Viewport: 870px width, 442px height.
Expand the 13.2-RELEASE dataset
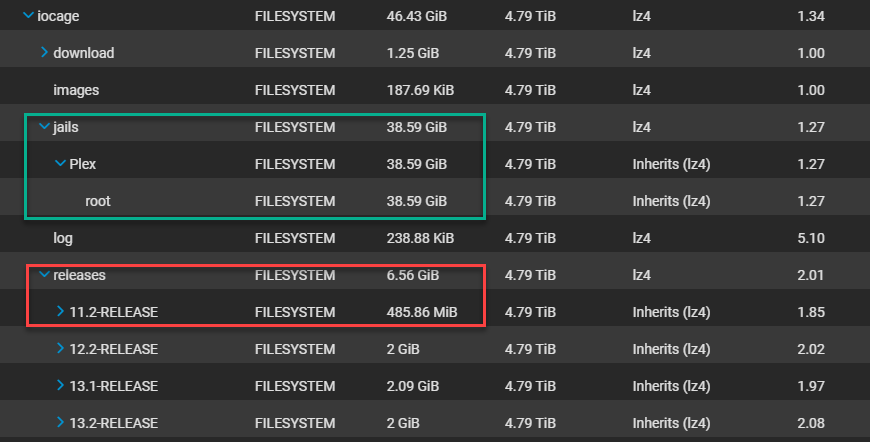60,423
